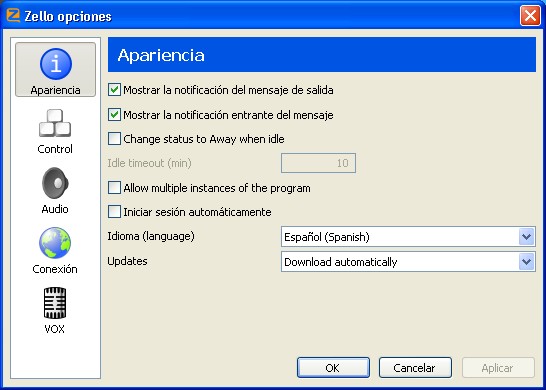Close the Zello opciones window
The width and height of the screenshot is (546, 390).
point(530,16)
